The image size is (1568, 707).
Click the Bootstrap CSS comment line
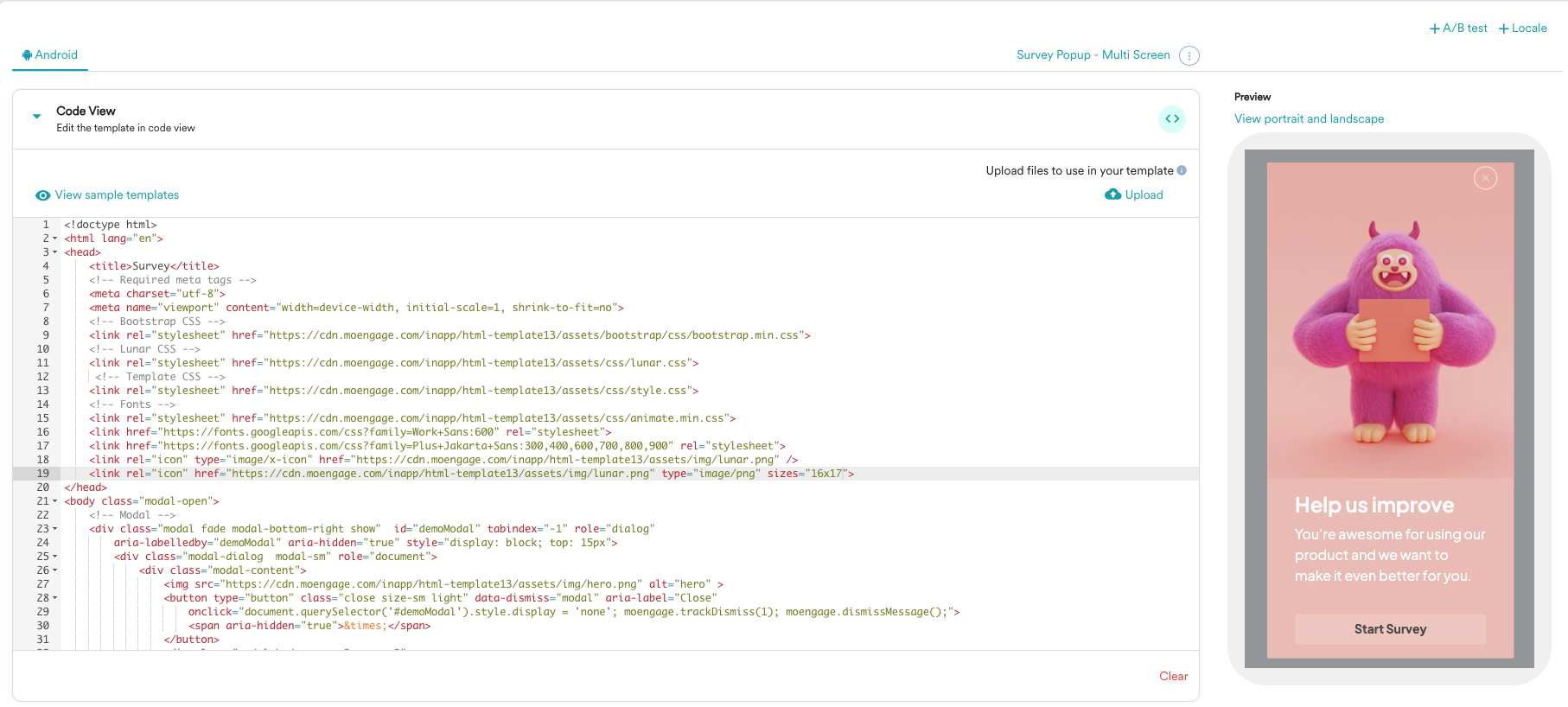(157, 322)
